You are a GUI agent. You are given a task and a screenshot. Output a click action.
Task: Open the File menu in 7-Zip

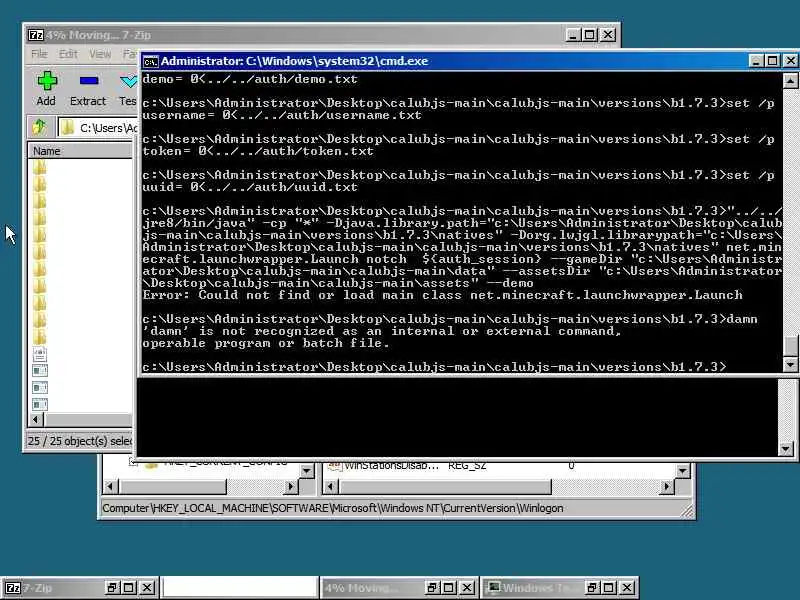tap(39, 54)
